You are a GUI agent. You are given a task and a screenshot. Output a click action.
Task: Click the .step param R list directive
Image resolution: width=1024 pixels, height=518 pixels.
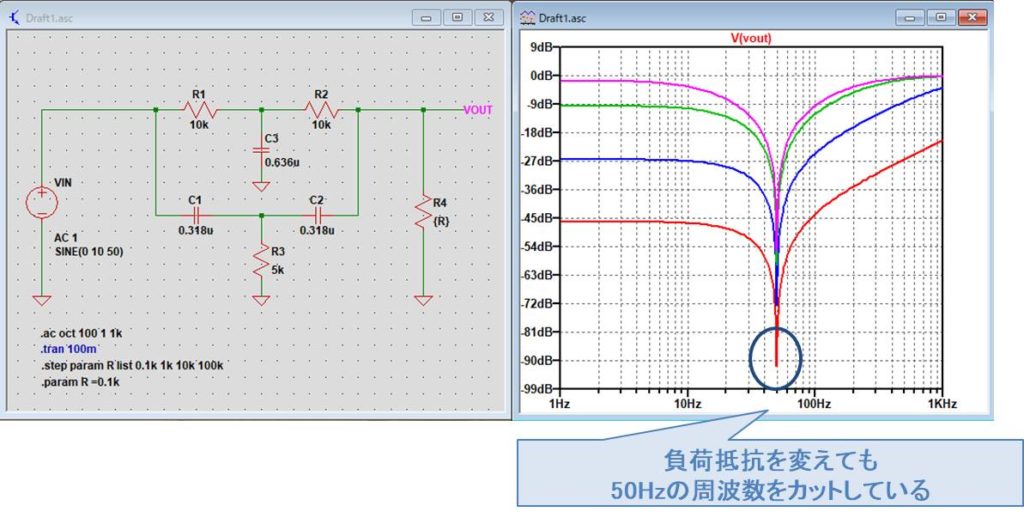tap(131, 366)
